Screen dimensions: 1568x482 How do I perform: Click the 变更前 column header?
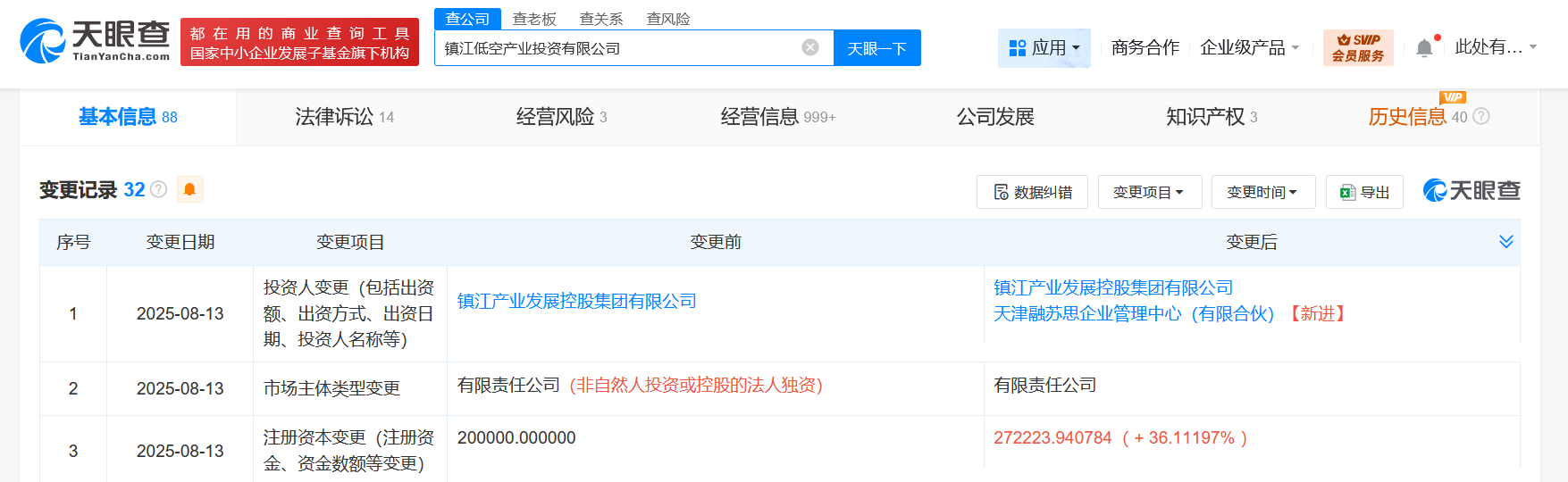coord(716,242)
